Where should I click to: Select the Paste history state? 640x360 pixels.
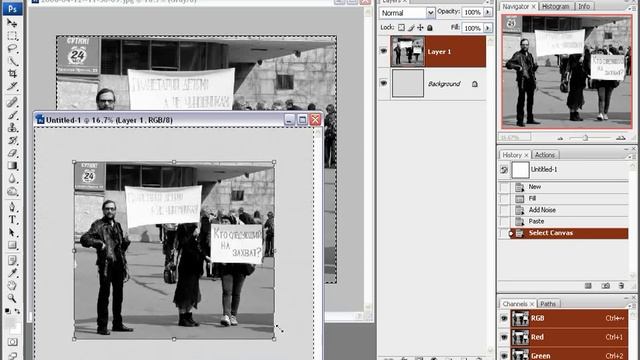coord(569,221)
